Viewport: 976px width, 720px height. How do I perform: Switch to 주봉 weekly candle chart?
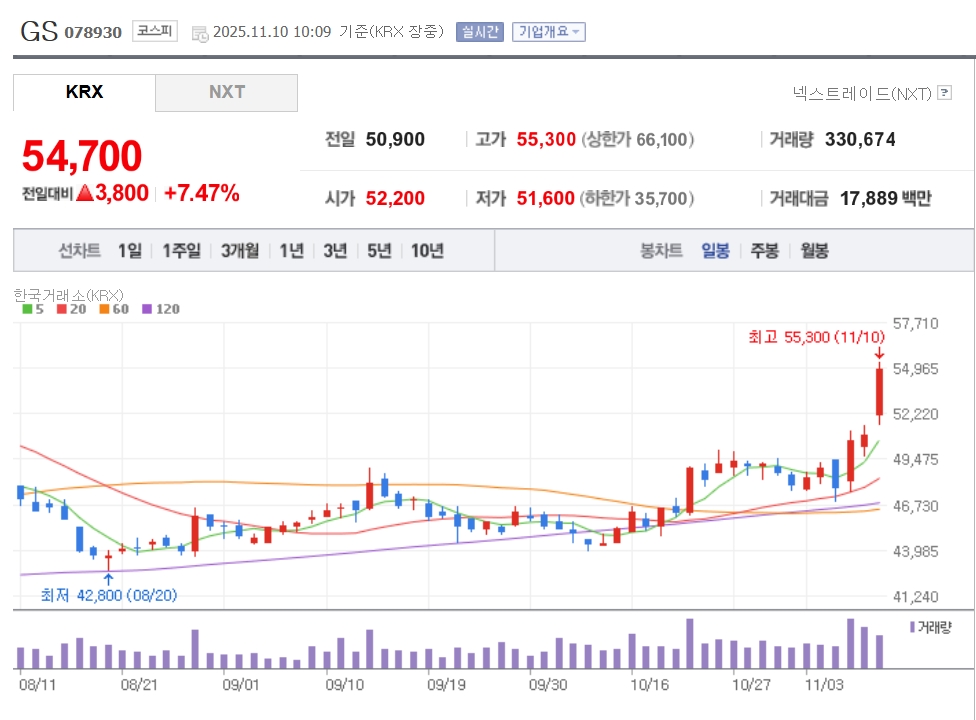(764, 250)
